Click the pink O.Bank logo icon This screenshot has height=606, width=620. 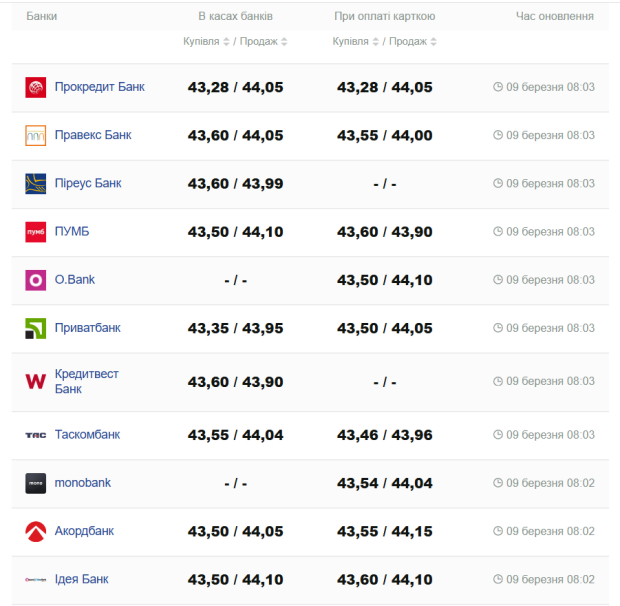click(x=36, y=280)
